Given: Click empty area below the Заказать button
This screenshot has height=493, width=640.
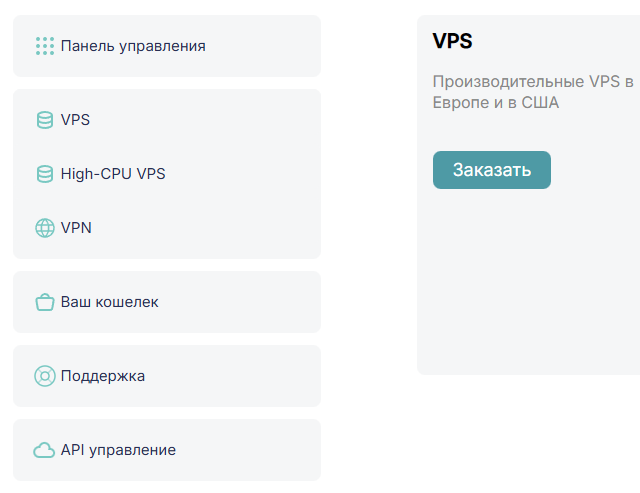Looking at the screenshot, I should click(520, 280).
